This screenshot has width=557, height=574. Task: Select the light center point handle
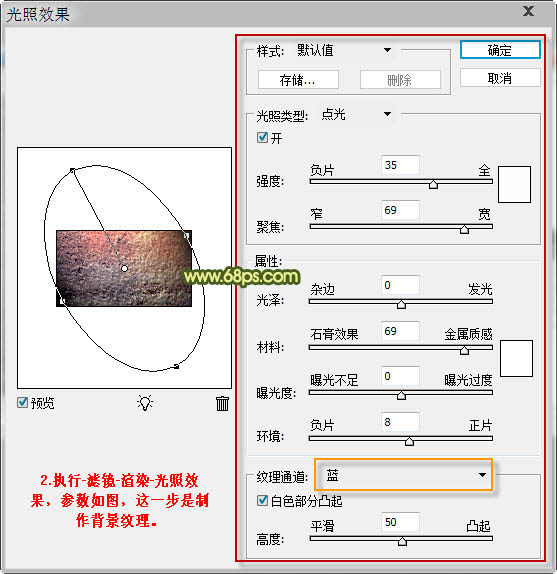124,268
